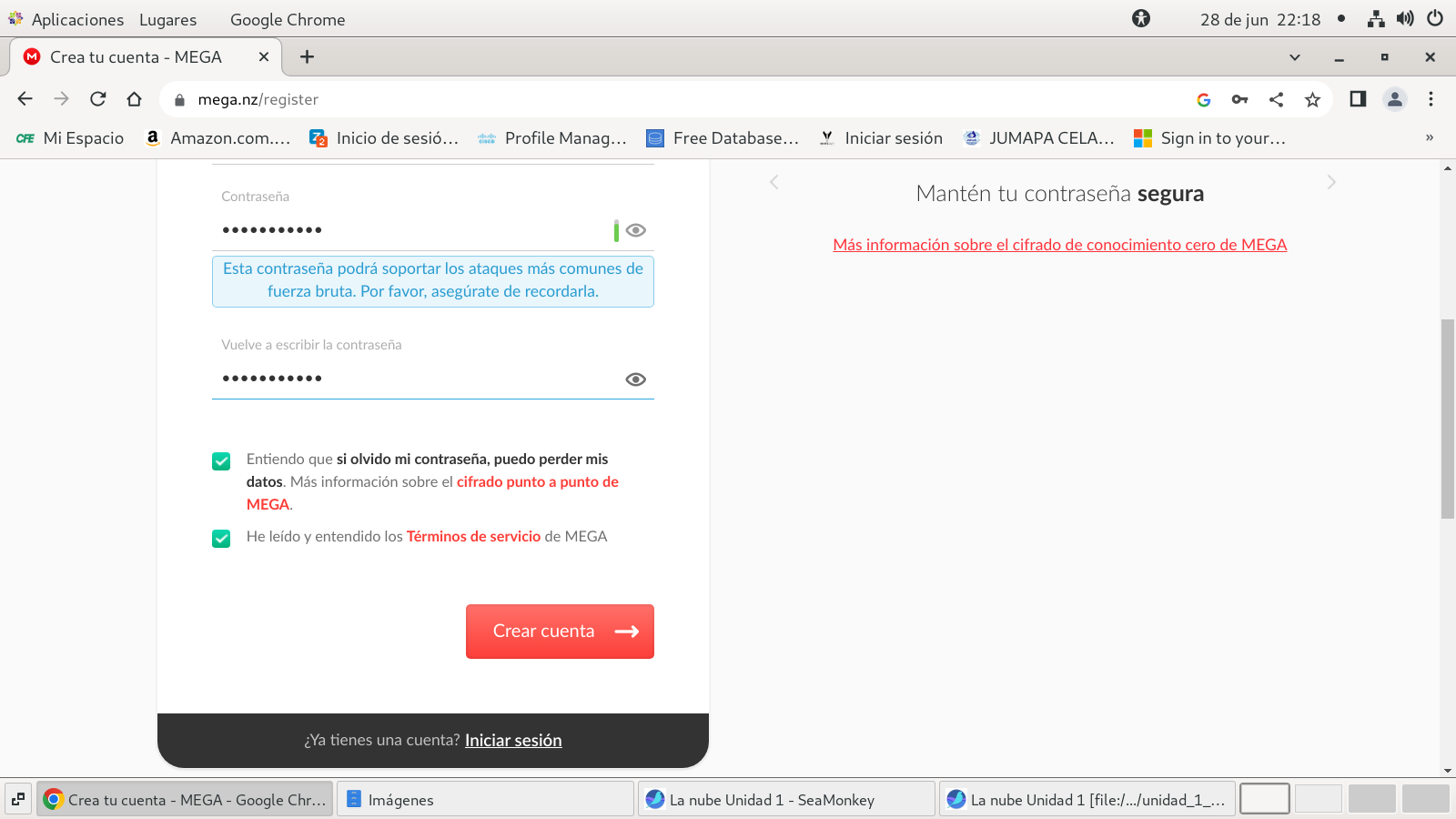Click the Crear cuenta button
The width and height of the screenshot is (1456, 819).
[560, 632]
